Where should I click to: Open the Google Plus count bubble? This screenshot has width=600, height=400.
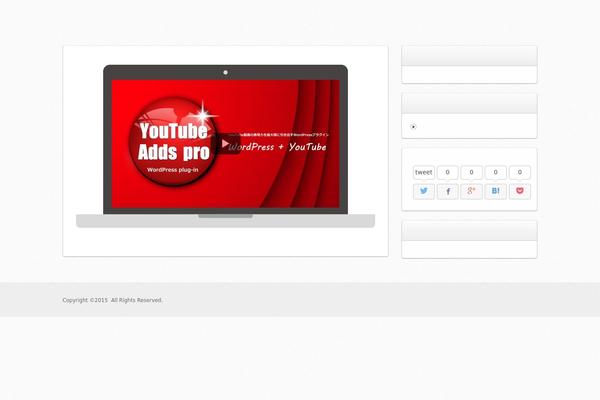pos(471,172)
